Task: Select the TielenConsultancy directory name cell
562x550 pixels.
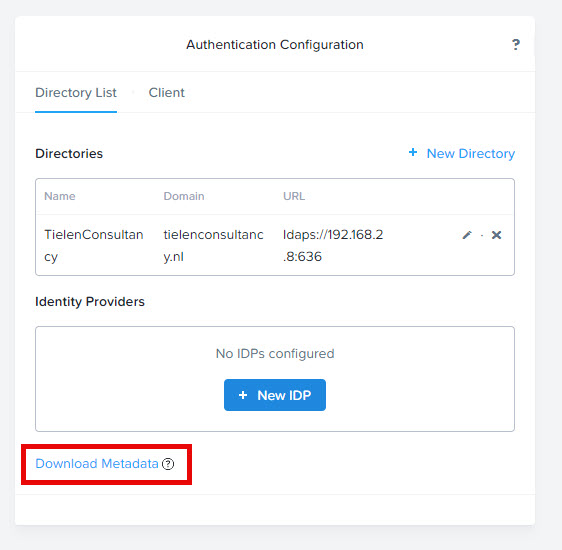Action: (94, 245)
